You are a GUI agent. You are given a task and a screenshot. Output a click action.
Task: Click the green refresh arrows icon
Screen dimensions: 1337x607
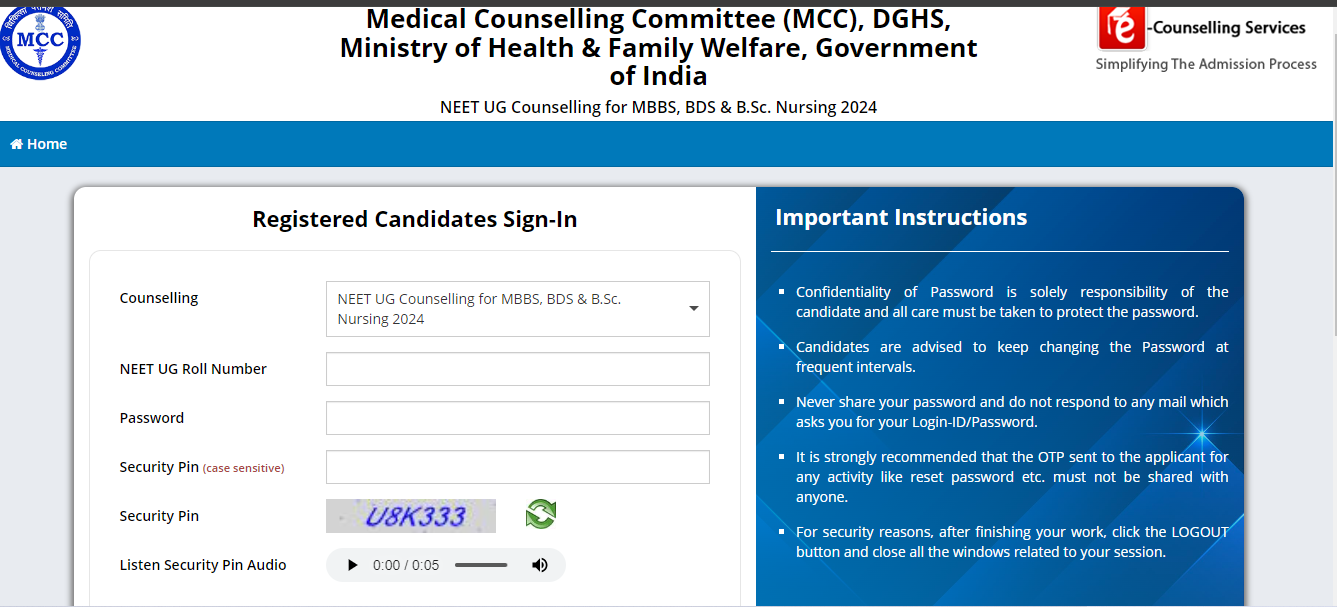[542, 515]
